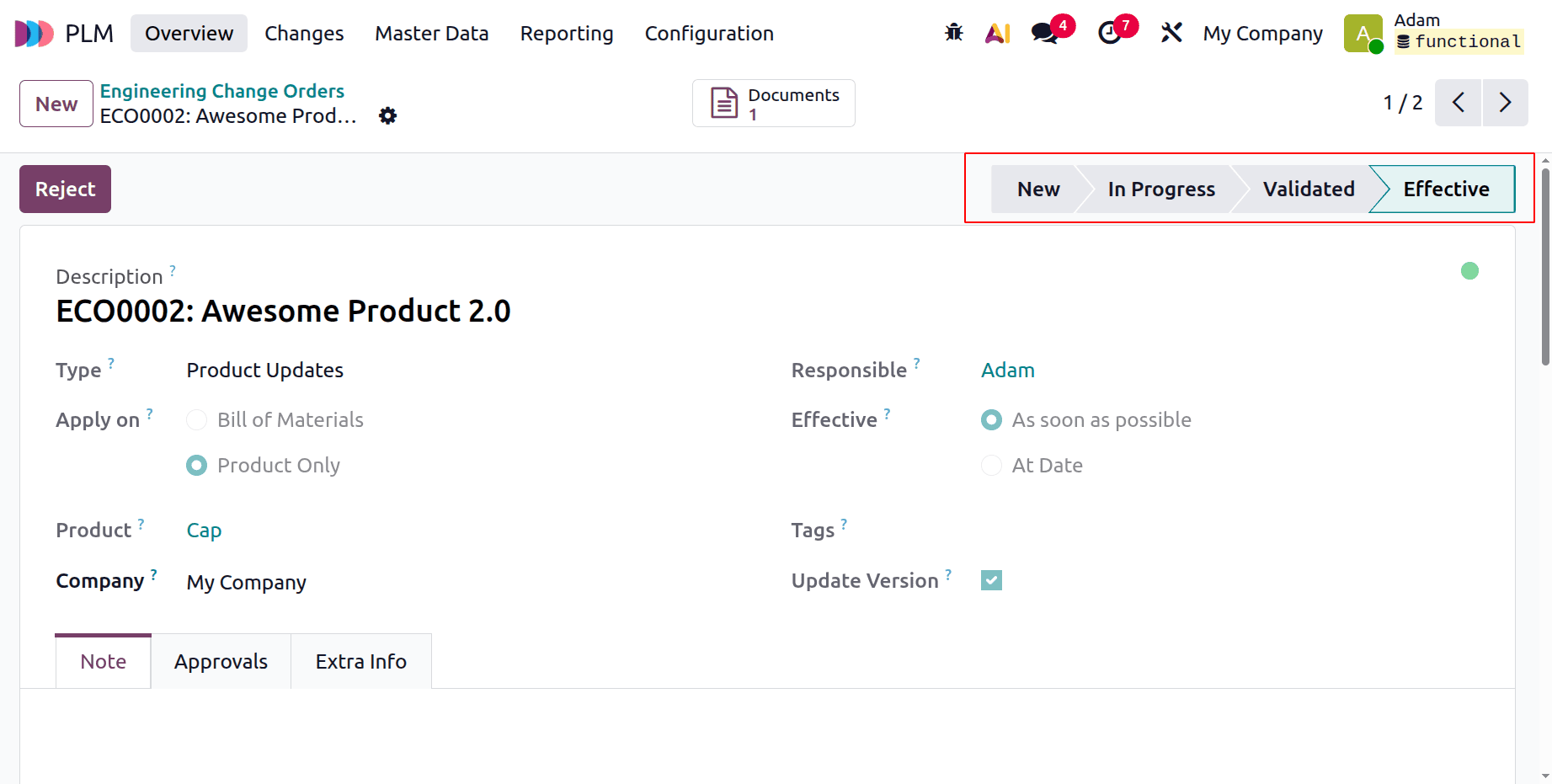The image size is (1552, 784).
Task: Open the Cap product link
Action: (x=204, y=531)
